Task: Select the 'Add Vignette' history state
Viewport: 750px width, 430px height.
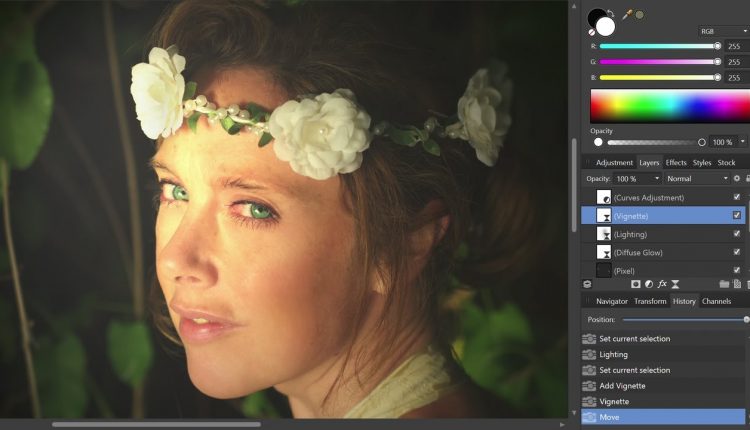Action: [665, 386]
